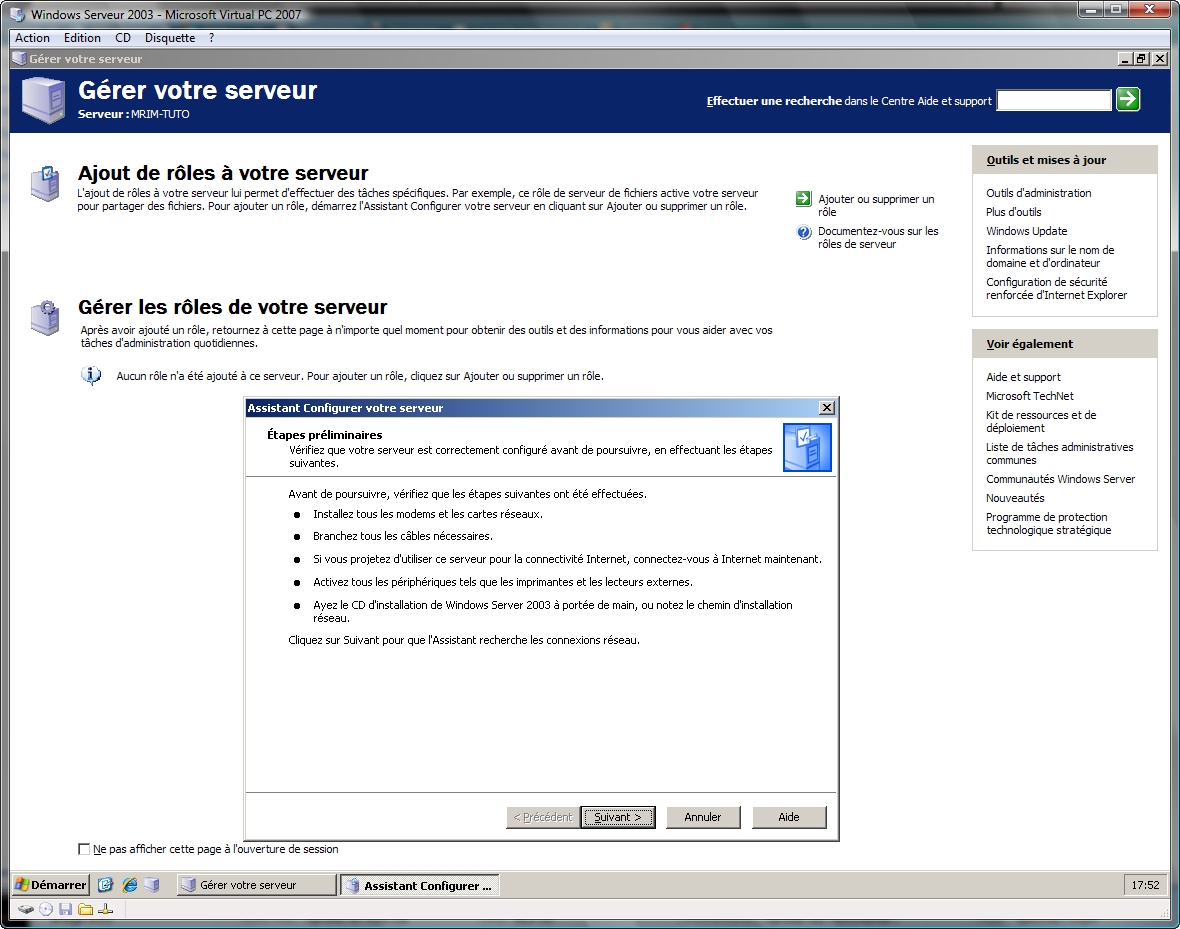Open the CD menu
The height and width of the screenshot is (929, 1180).
tap(123, 38)
